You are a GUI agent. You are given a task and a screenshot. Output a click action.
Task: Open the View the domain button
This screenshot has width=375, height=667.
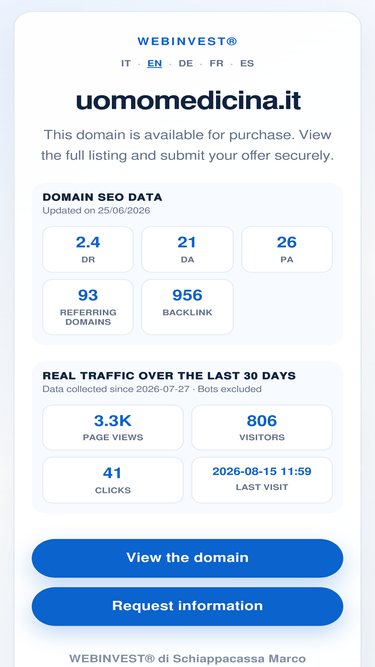click(x=187, y=558)
